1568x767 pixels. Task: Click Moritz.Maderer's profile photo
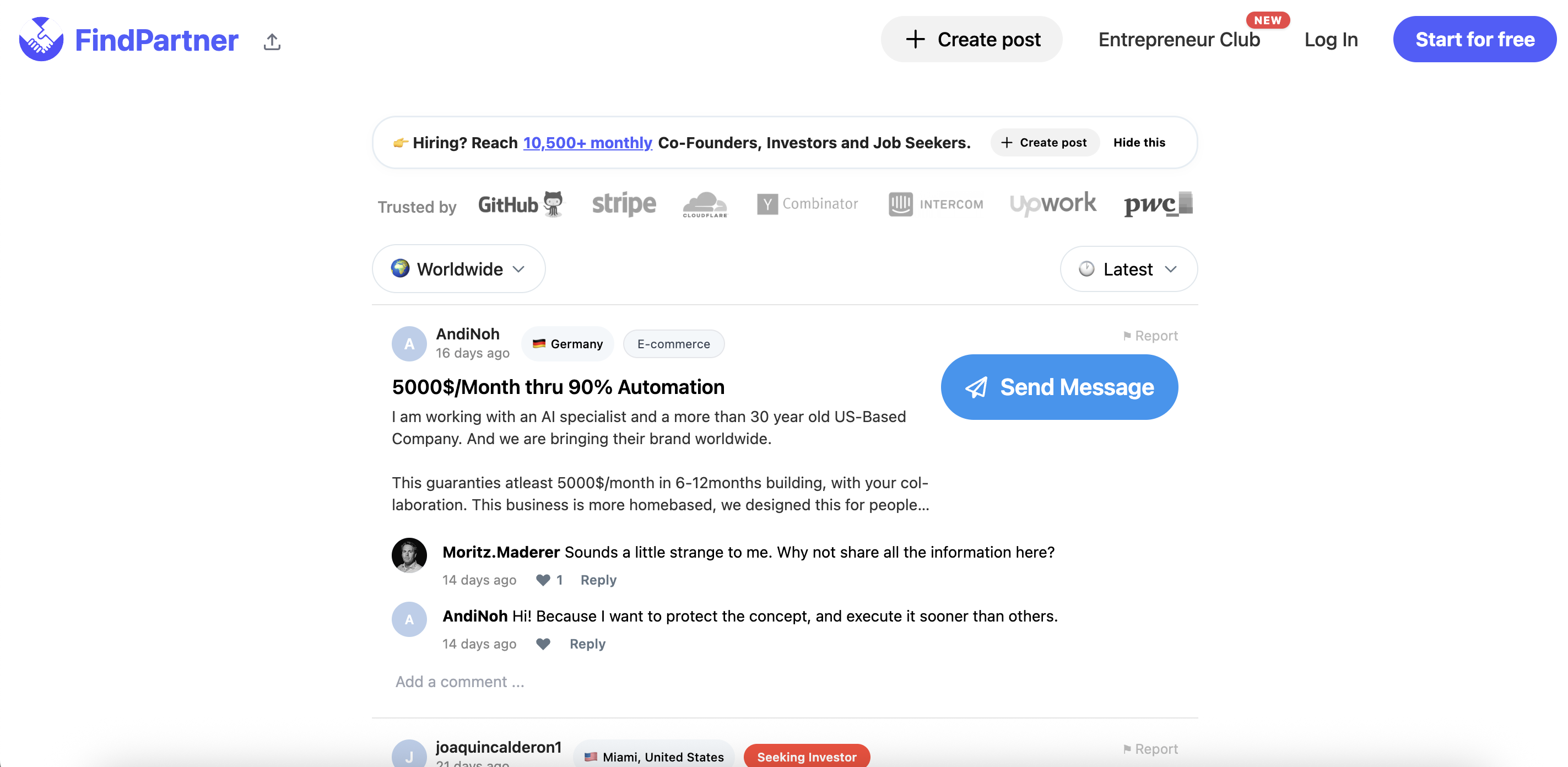409,554
